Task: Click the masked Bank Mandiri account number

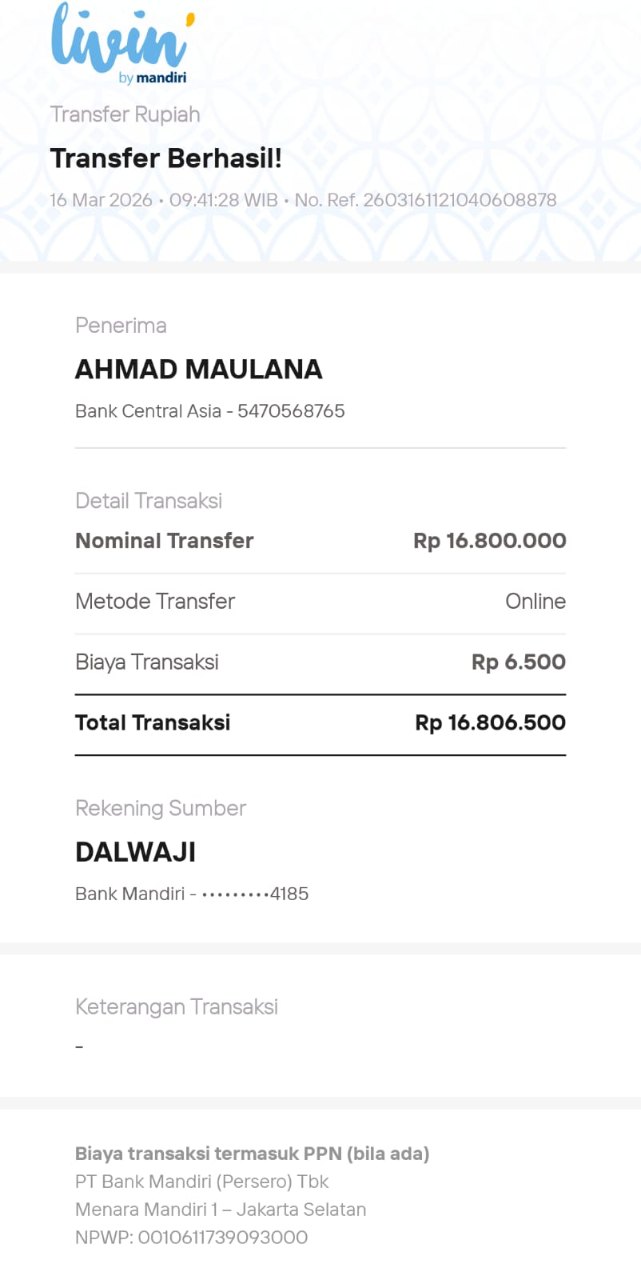Action: click(255, 894)
